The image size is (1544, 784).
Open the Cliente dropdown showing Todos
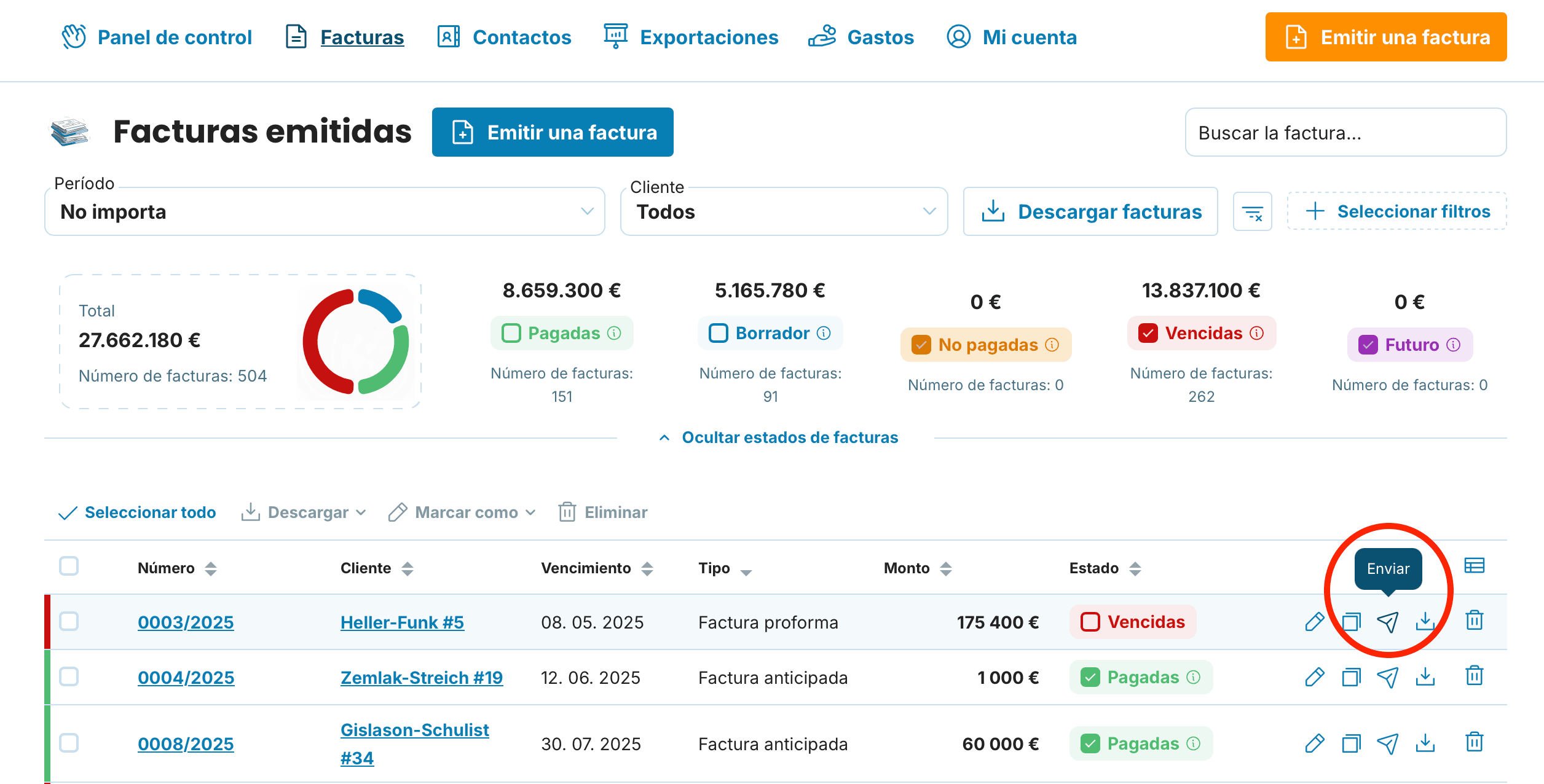pyautogui.click(x=784, y=211)
